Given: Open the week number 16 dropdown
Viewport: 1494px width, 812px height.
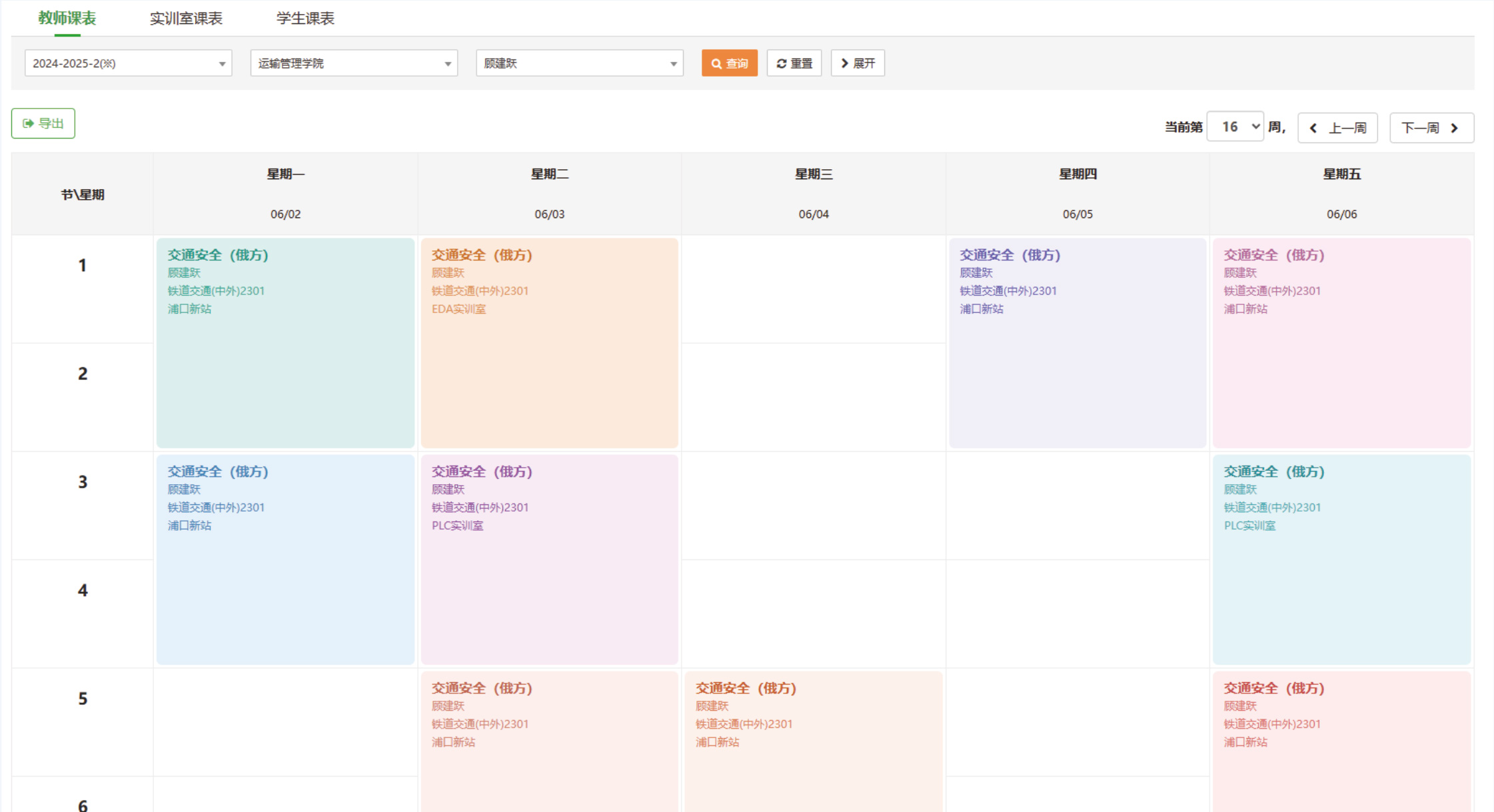Looking at the screenshot, I should point(1235,127).
